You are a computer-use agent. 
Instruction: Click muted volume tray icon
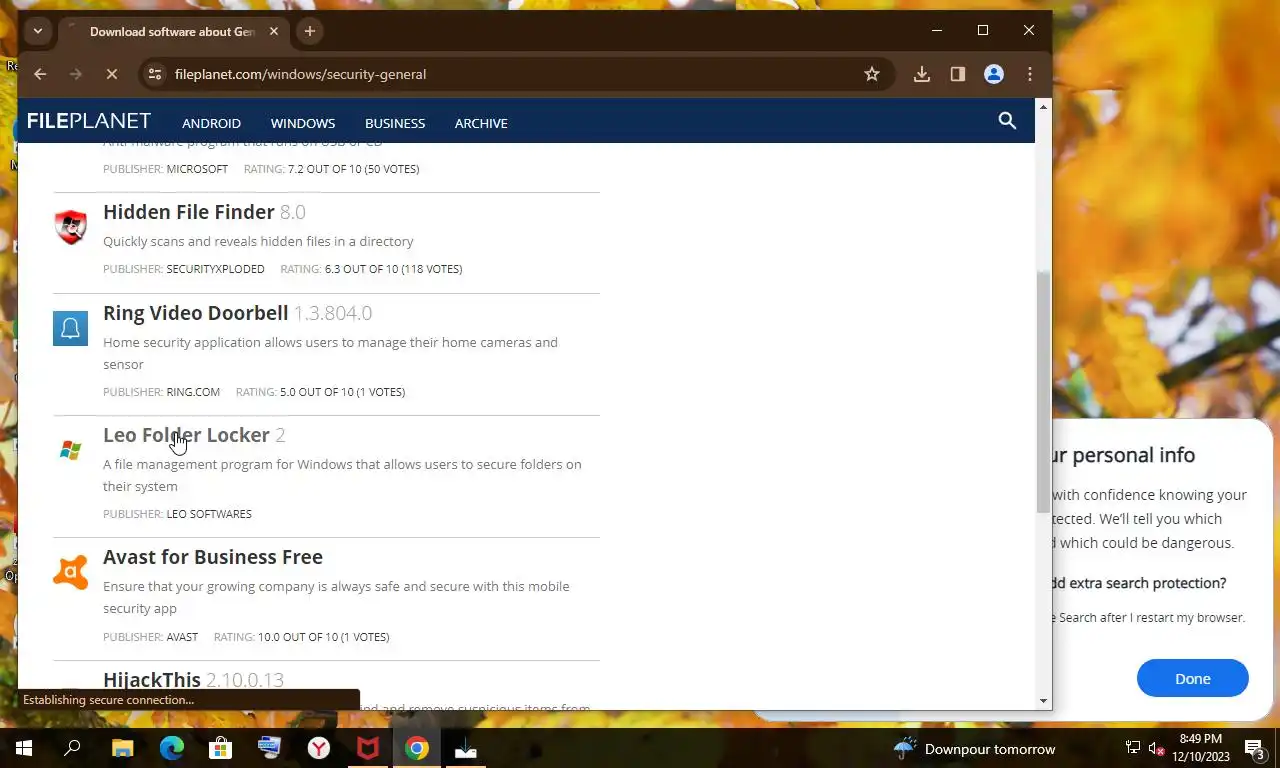(1157, 748)
